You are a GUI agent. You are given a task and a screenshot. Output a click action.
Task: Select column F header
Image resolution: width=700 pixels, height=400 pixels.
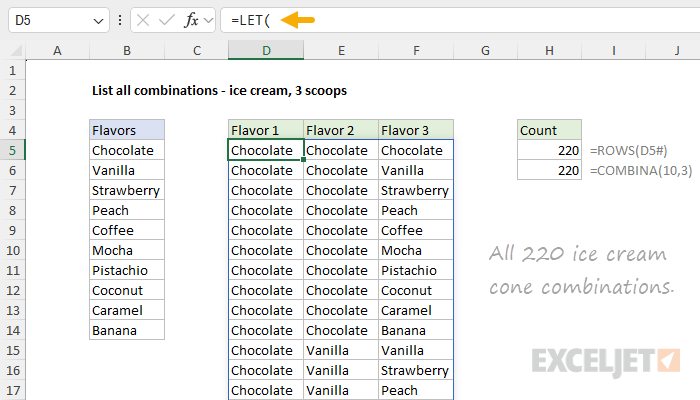(x=416, y=50)
